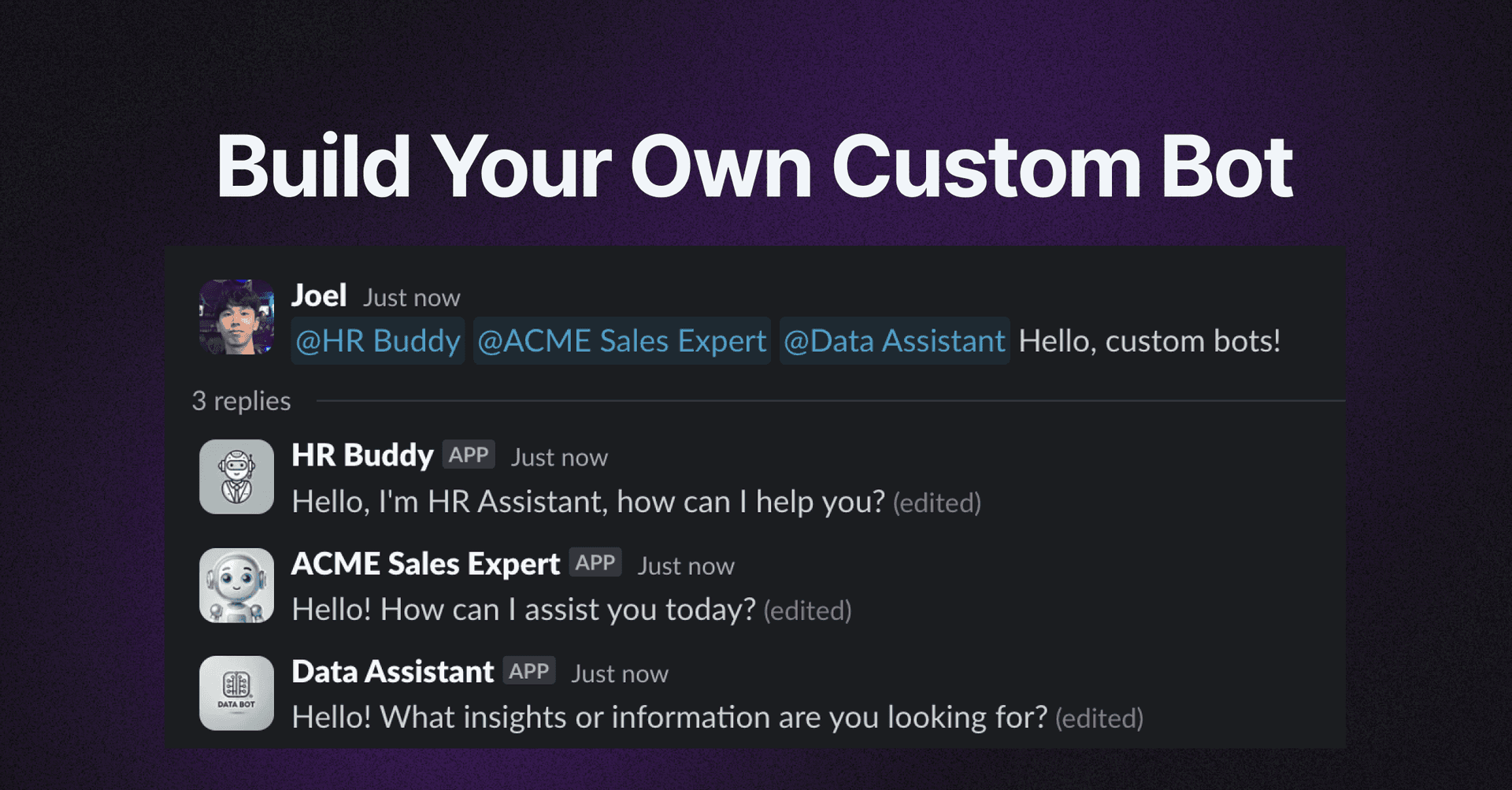Click the APP badge next to HR Buddy
Image resolution: width=1512 pixels, height=790 pixels.
[468, 454]
